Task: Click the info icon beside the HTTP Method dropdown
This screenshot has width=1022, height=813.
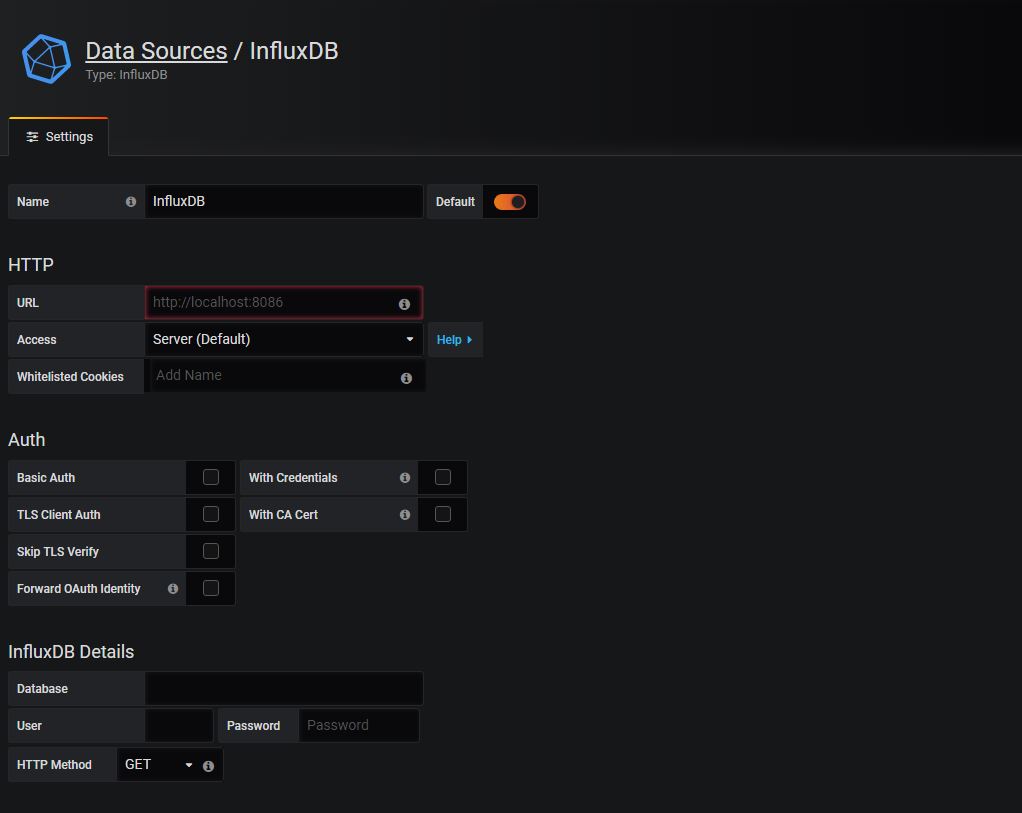Action: 208,766
